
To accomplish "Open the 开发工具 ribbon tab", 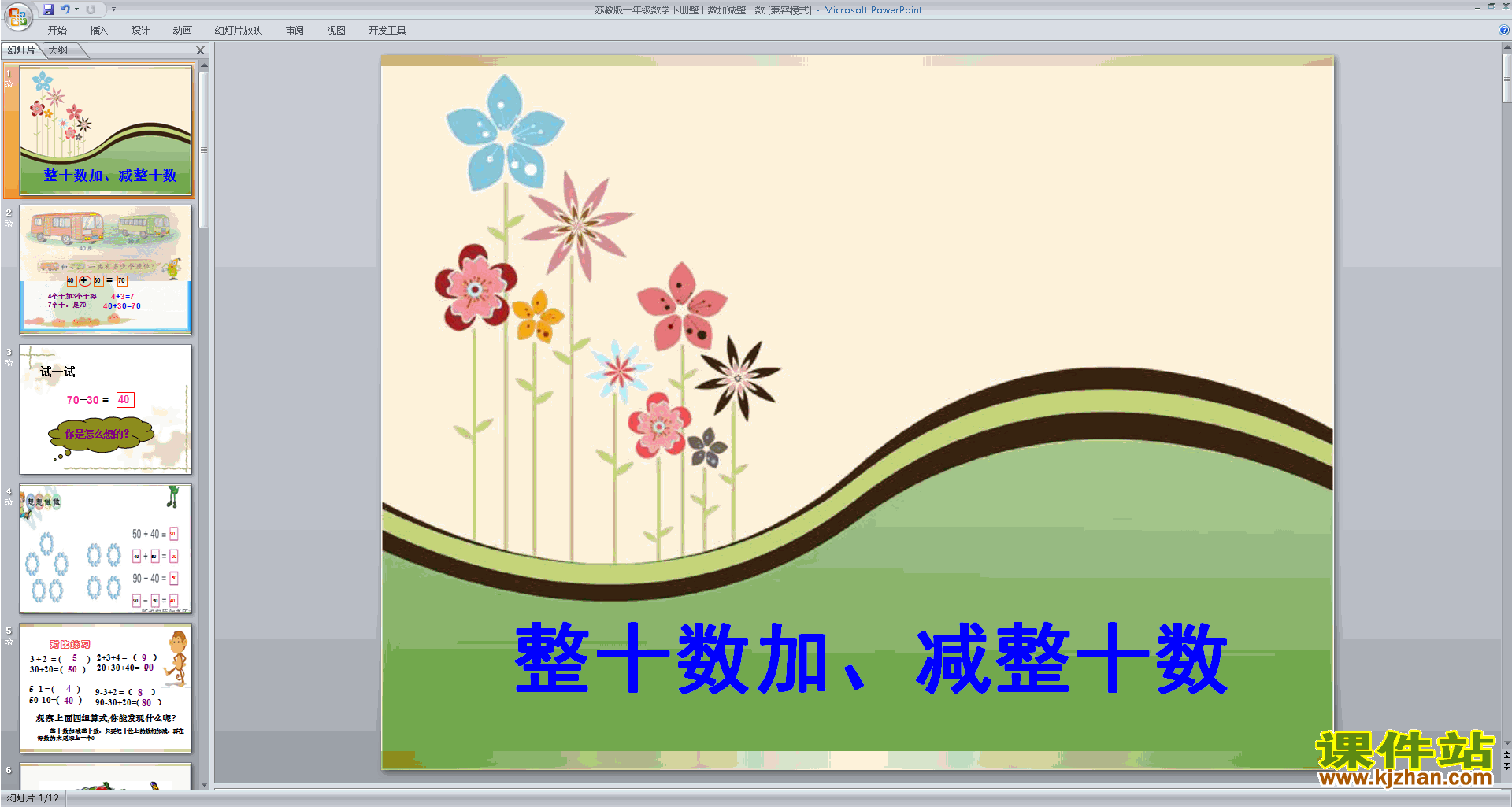I will pyautogui.click(x=387, y=31).
